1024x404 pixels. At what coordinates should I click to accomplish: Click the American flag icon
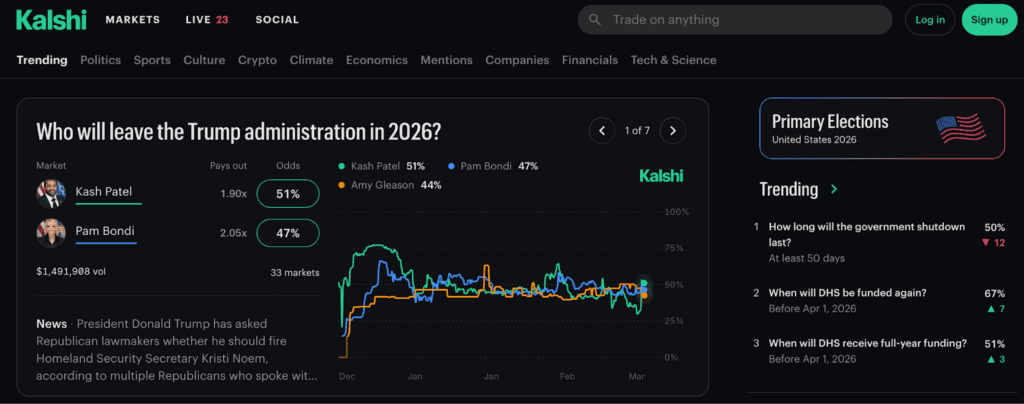[960, 128]
